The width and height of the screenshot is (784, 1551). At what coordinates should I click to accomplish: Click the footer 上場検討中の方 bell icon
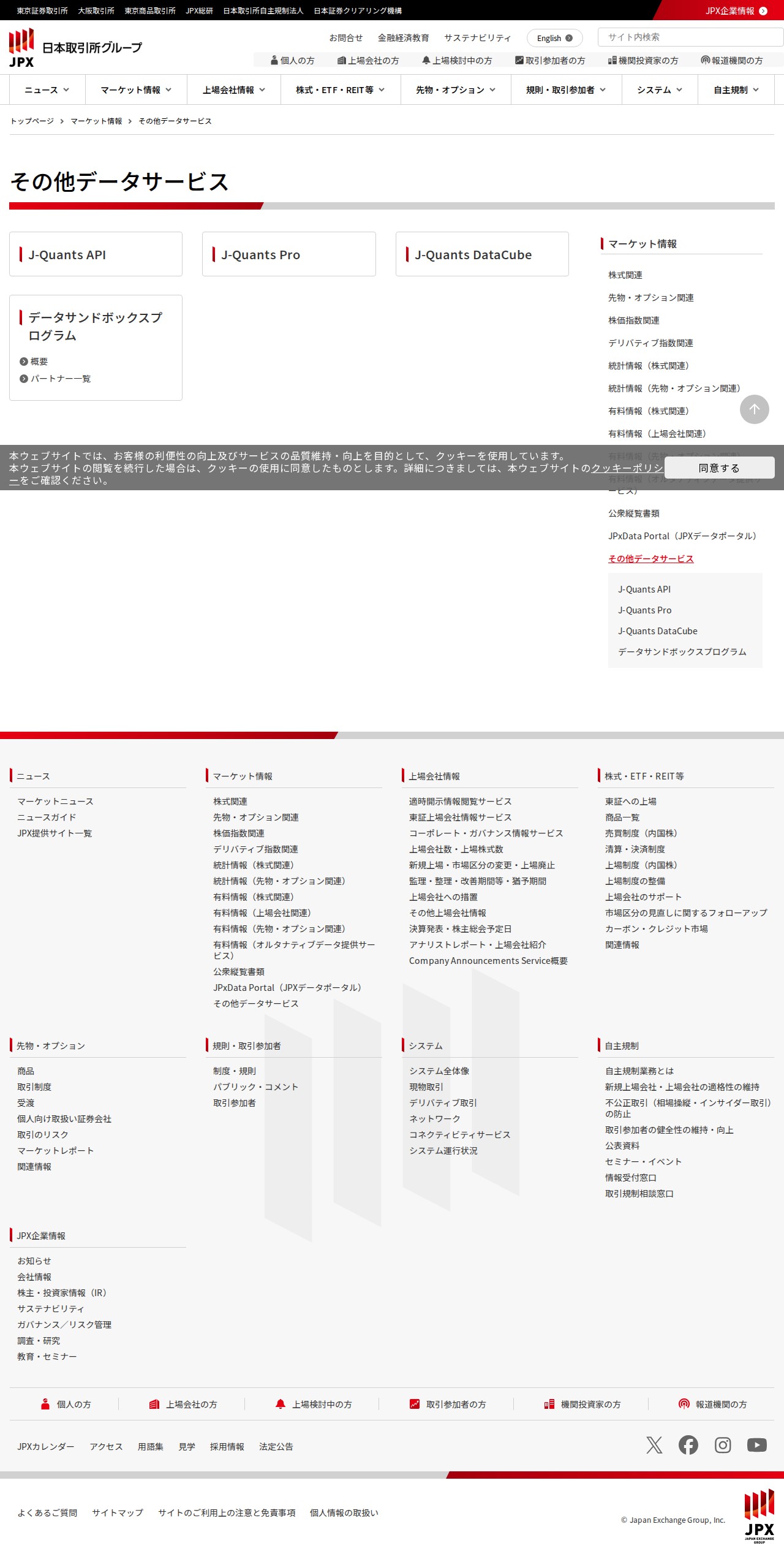click(281, 1404)
